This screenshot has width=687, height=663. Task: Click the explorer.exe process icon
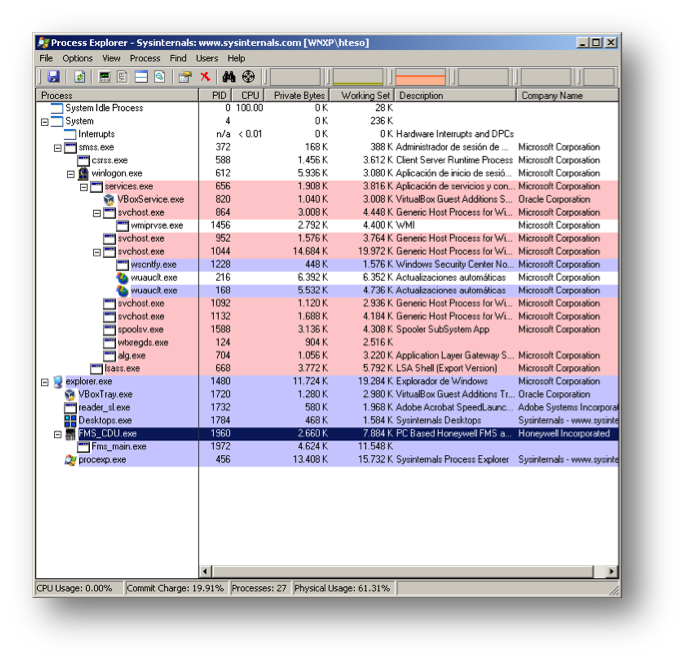pyautogui.click(x=57, y=382)
